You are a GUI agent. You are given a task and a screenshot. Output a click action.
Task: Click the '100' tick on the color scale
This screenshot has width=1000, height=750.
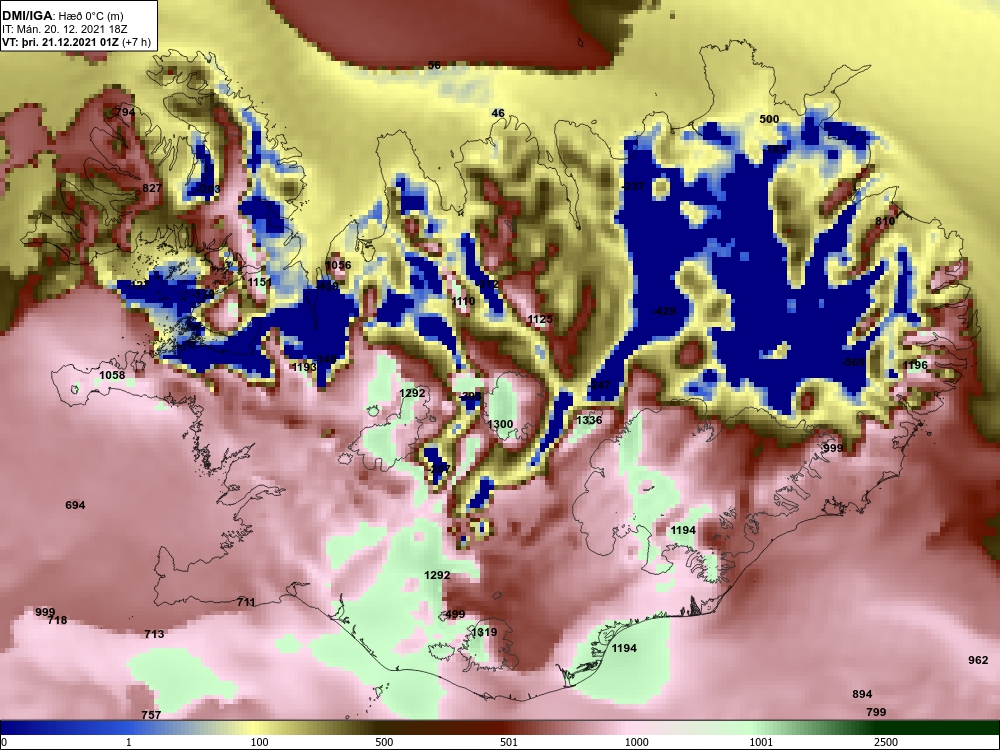click(x=260, y=742)
